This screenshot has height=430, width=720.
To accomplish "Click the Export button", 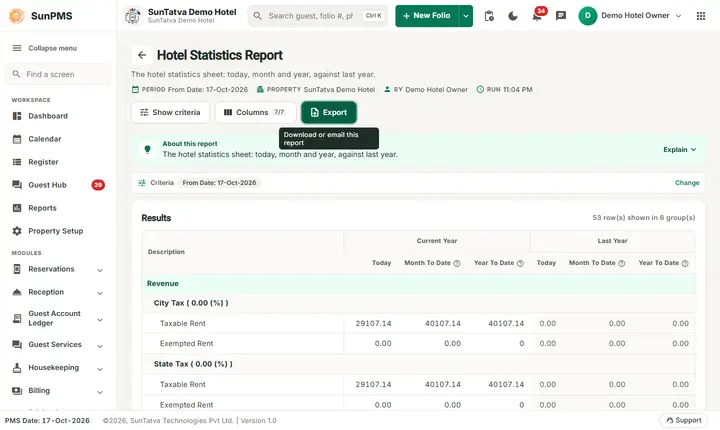I will tap(329, 112).
